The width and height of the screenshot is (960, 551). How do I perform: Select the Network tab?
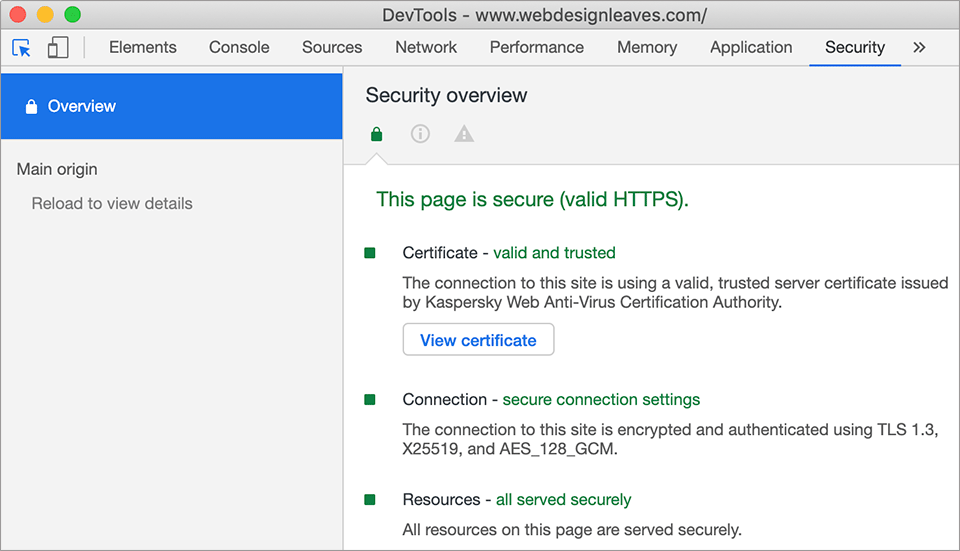[426, 47]
